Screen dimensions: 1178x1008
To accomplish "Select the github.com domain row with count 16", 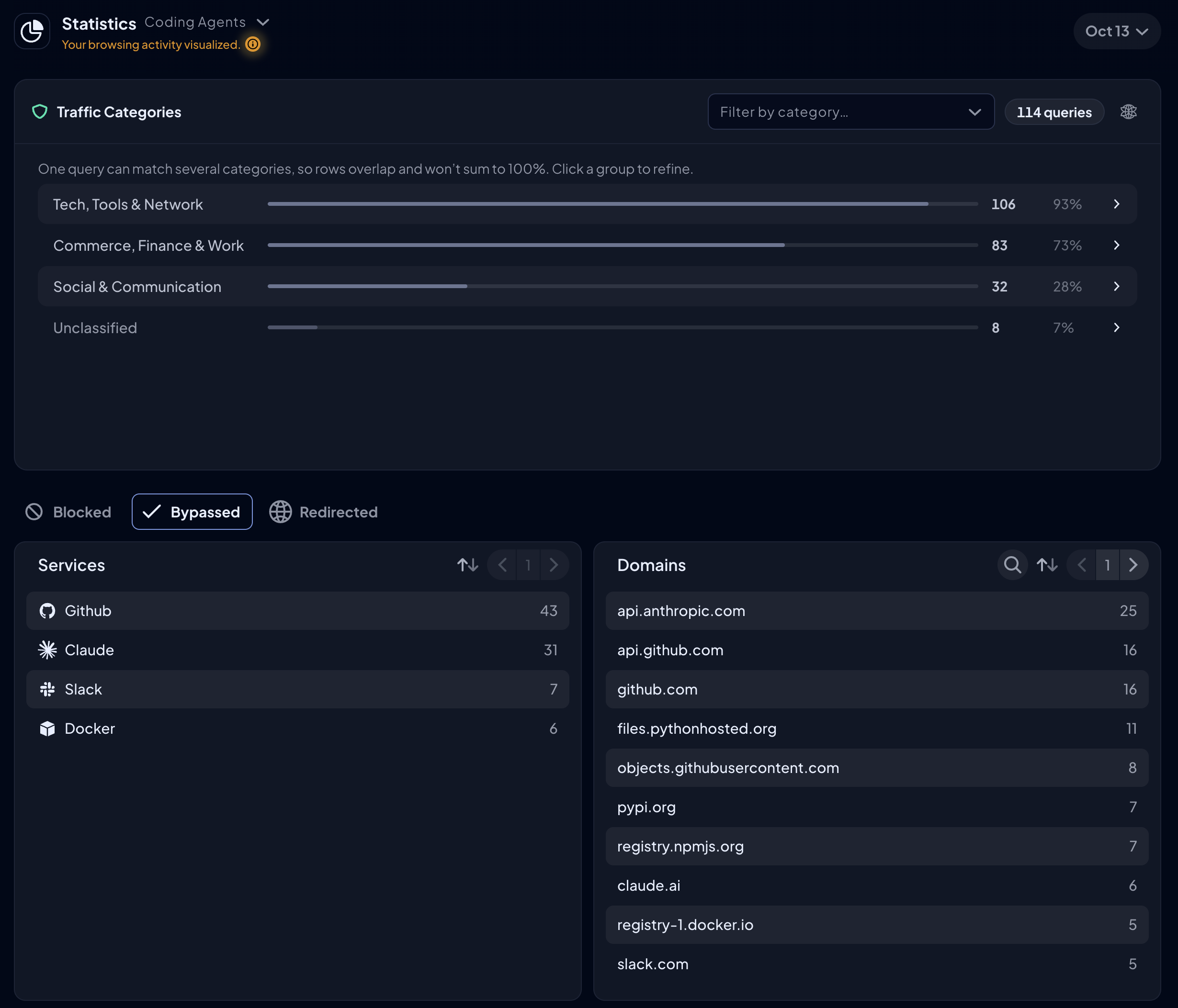I will tap(877, 689).
